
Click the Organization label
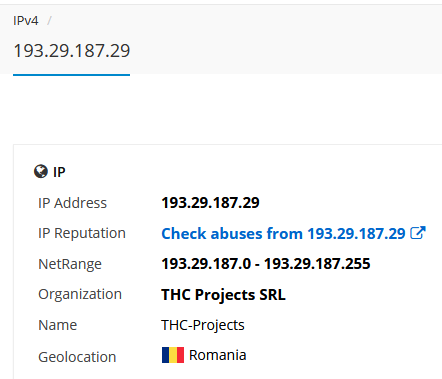[x=80, y=295]
